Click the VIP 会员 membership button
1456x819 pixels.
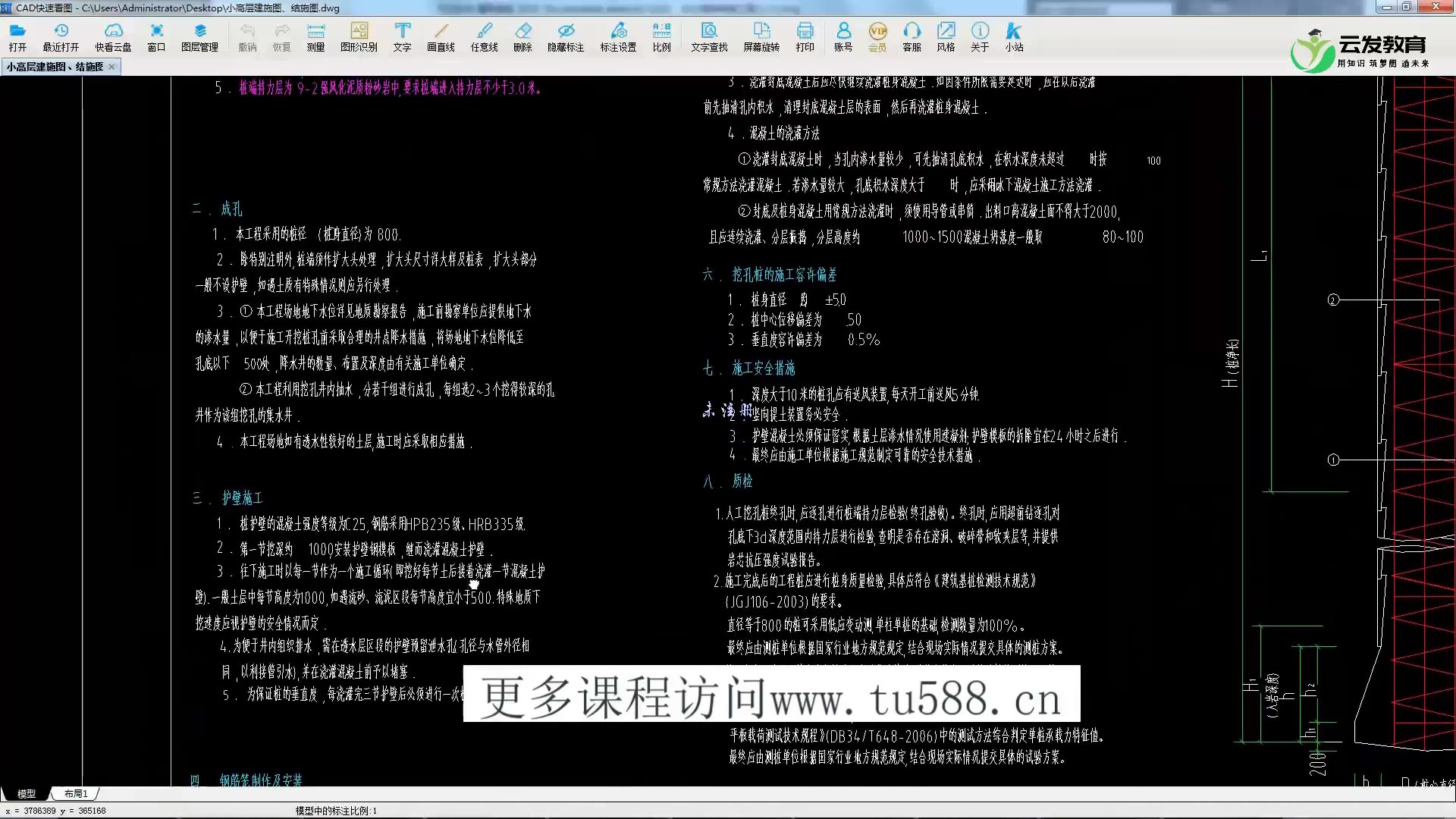click(877, 36)
